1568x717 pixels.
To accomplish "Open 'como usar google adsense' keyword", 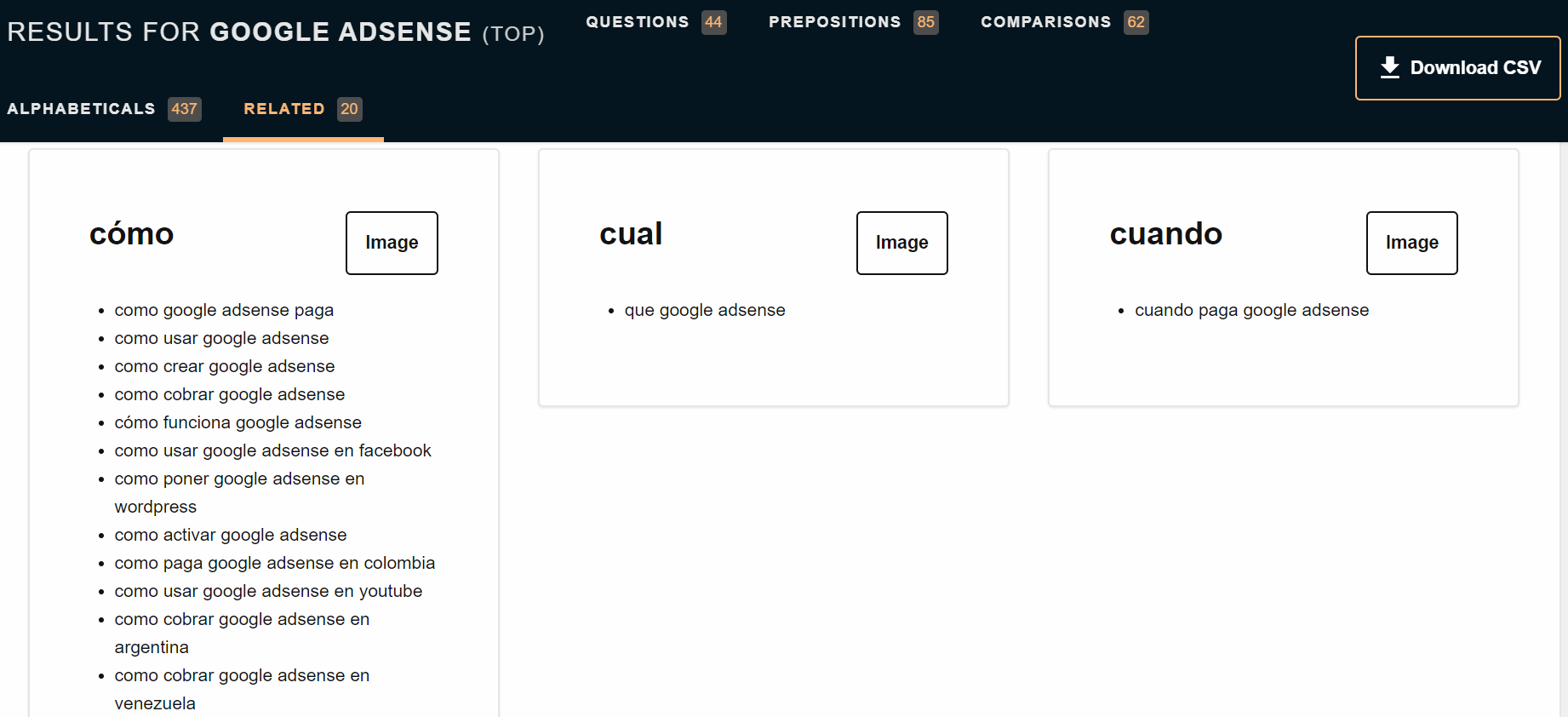I will pyautogui.click(x=221, y=338).
